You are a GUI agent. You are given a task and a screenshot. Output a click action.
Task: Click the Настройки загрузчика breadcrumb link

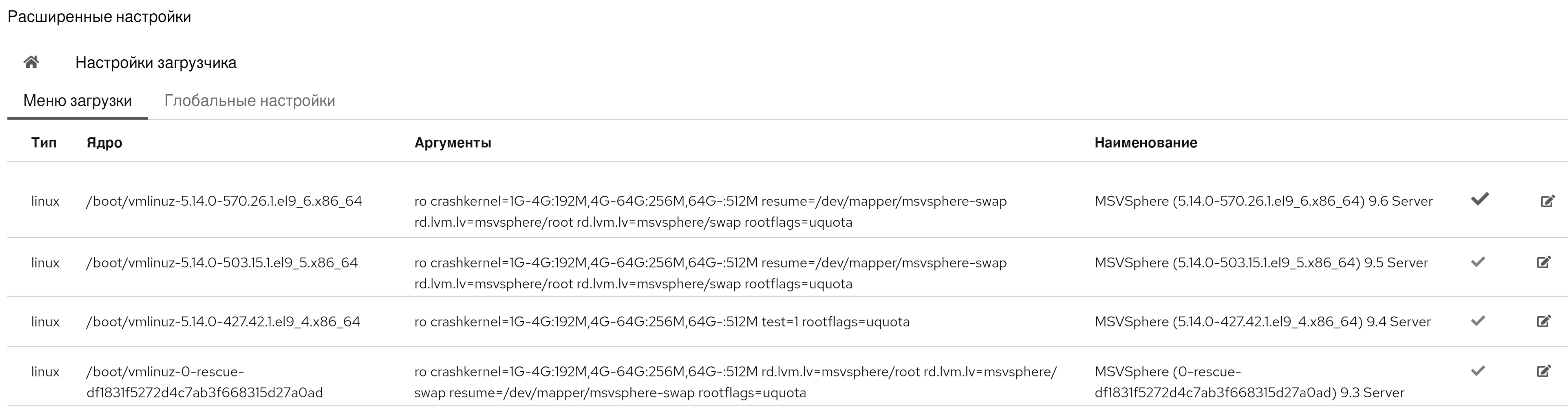(156, 63)
